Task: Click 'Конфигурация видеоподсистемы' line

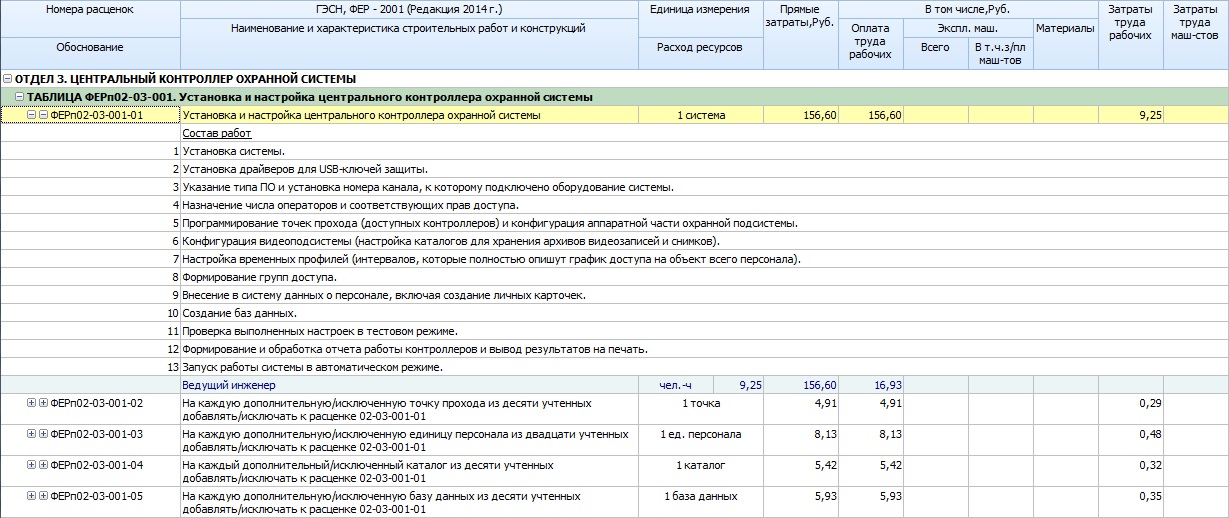Action: point(451,241)
